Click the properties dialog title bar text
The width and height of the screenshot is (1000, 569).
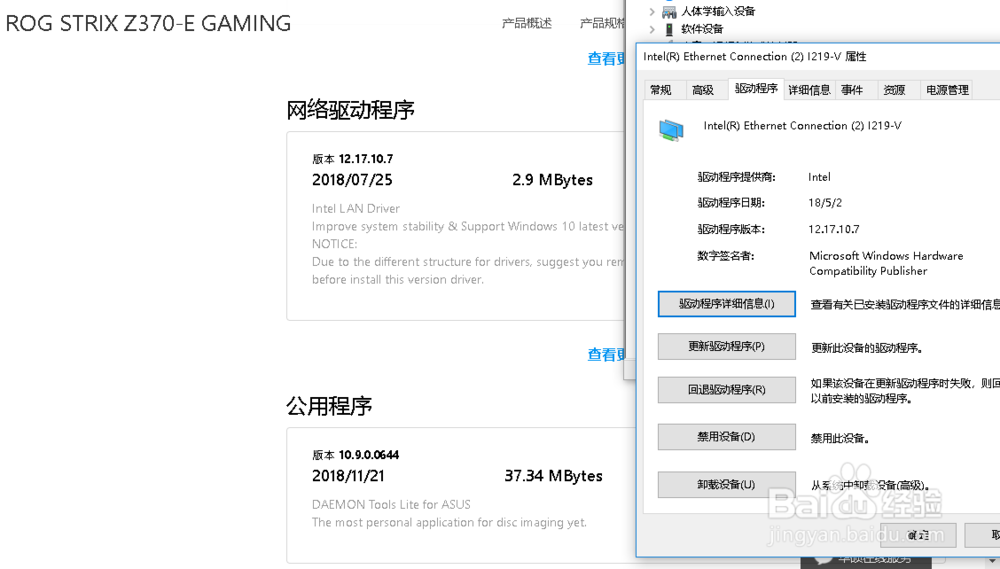pos(754,57)
